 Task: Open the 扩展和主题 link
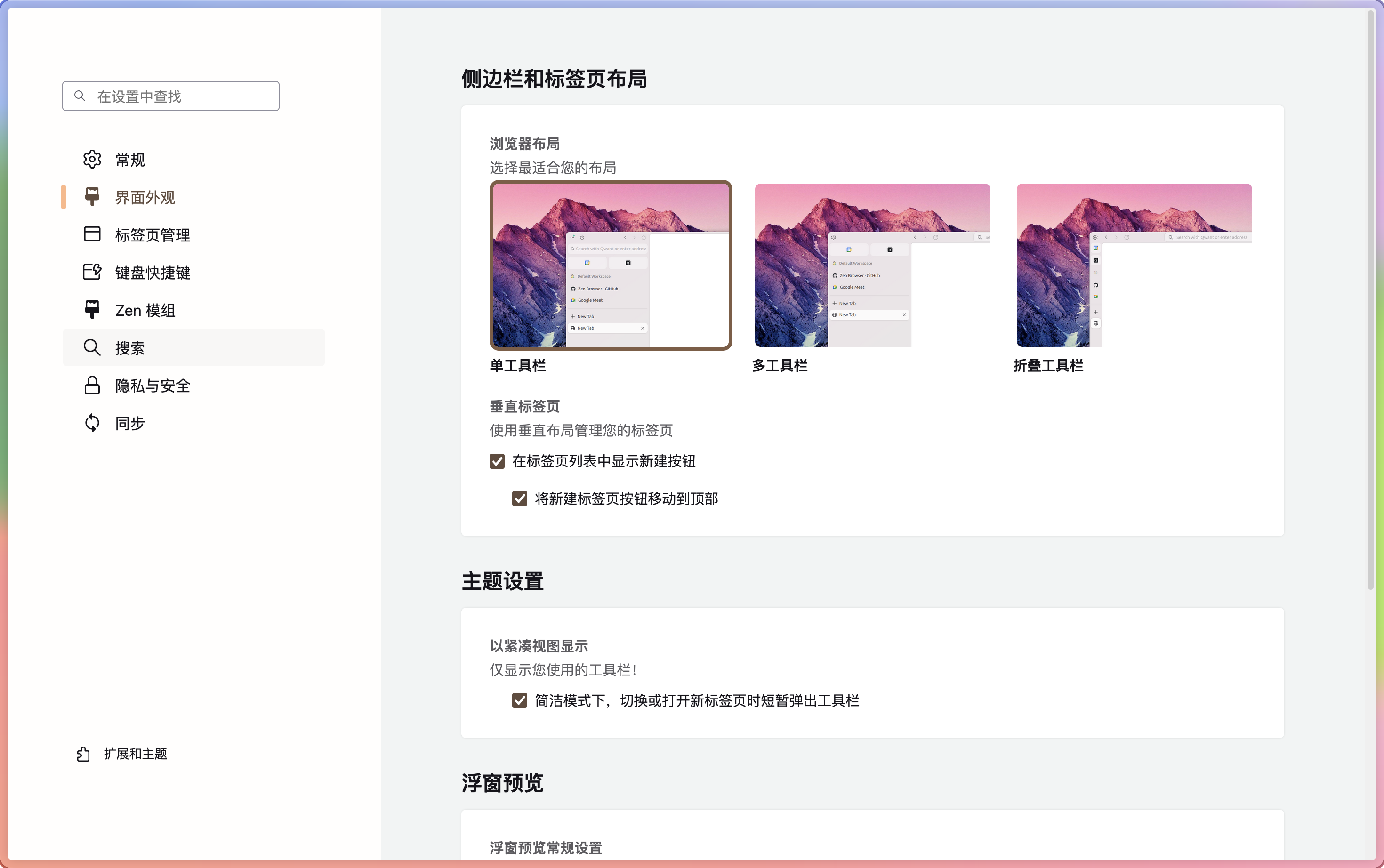tap(136, 754)
